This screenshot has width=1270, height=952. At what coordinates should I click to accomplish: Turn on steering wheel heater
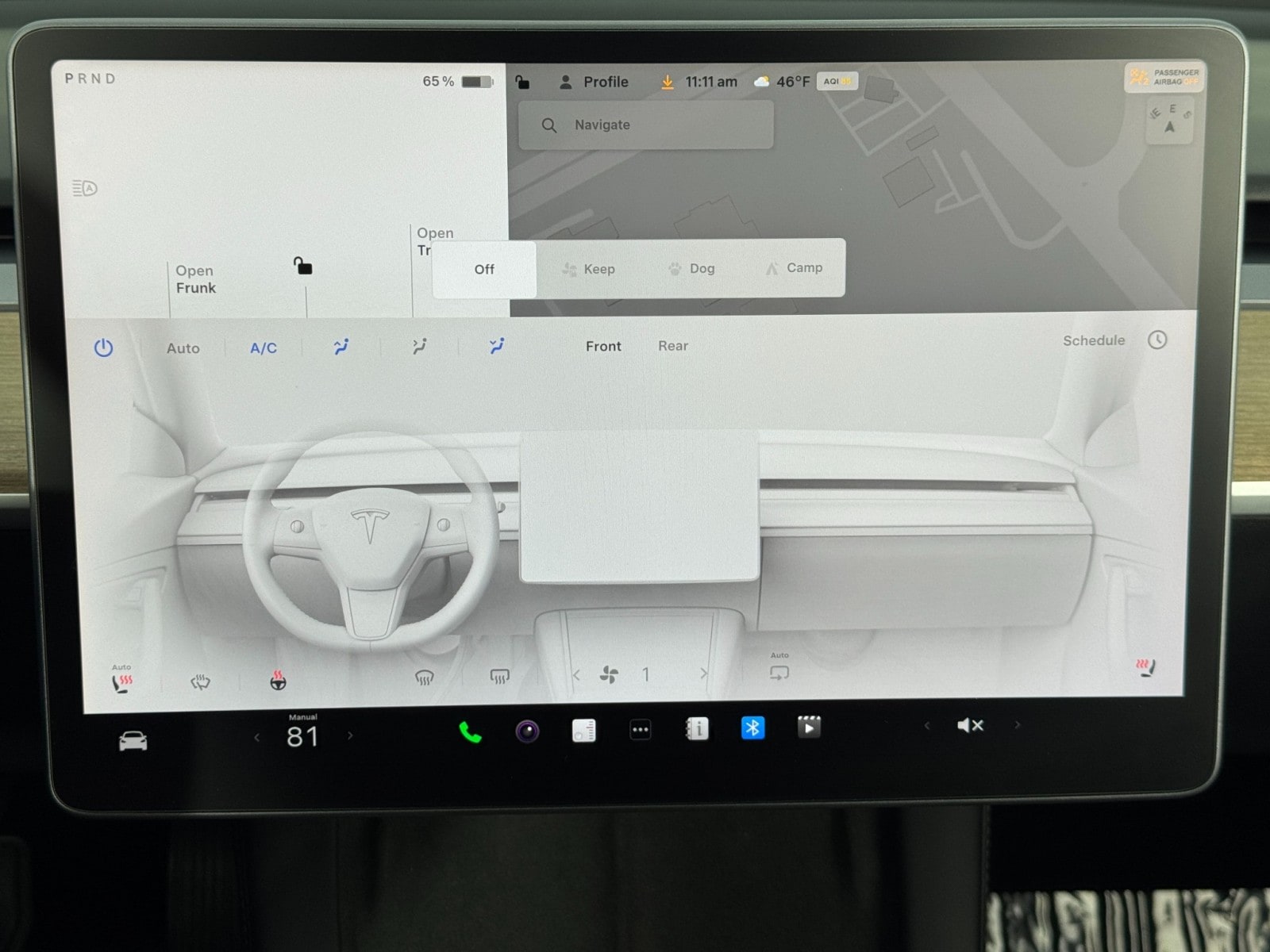(278, 681)
